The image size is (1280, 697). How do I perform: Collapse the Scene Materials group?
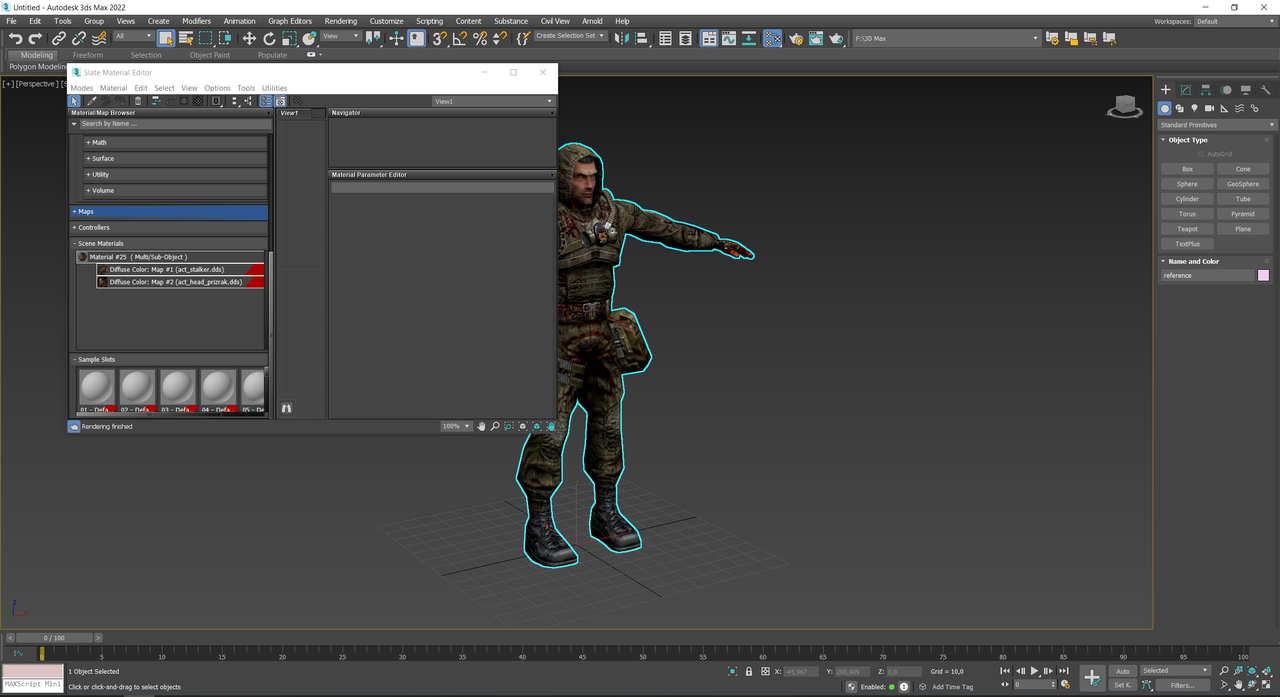coord(169,243)
